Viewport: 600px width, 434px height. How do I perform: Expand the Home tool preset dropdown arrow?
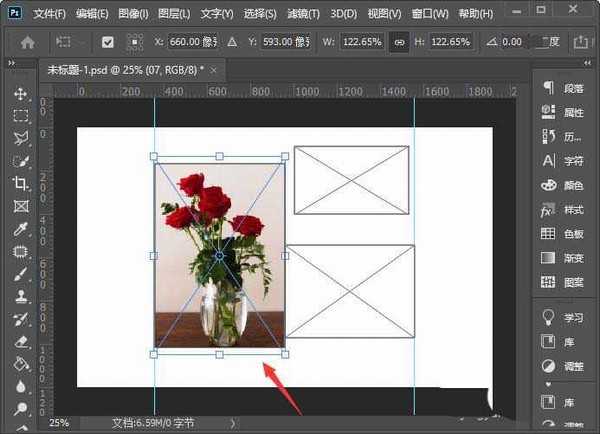click(77, 43)
